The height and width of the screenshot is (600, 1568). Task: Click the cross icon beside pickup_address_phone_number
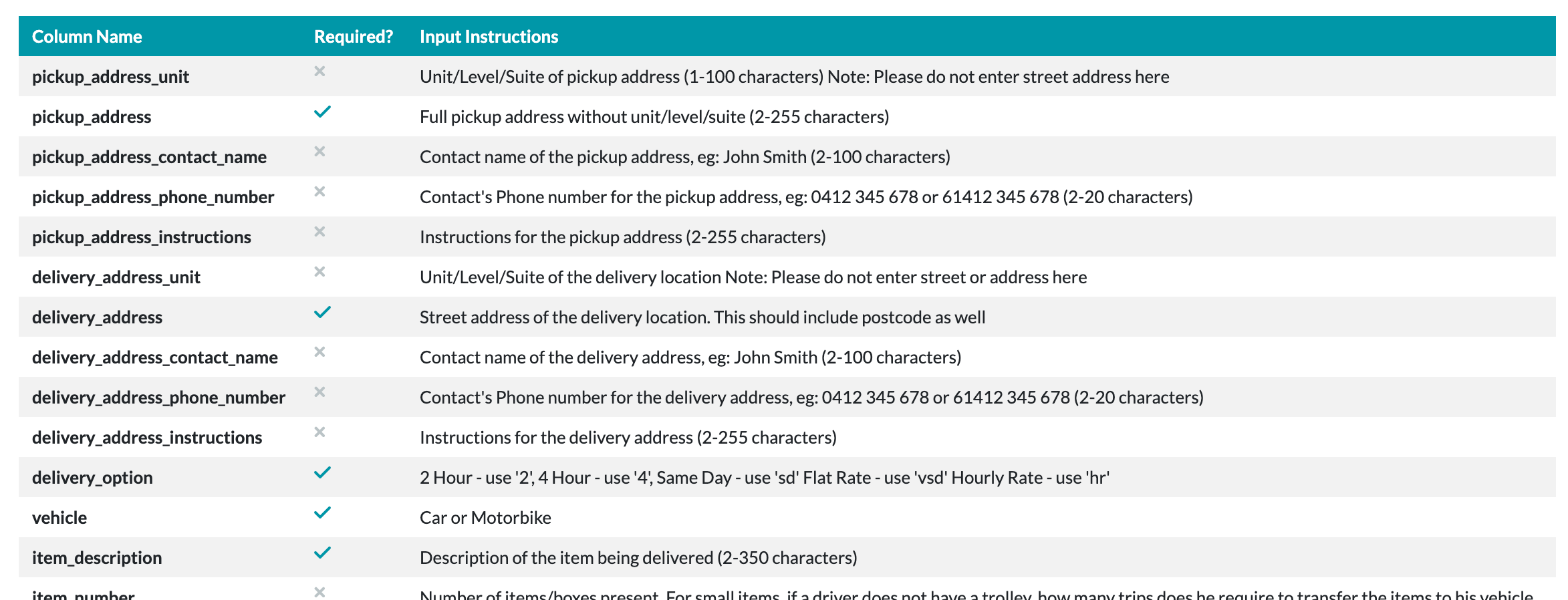point(319,191)
